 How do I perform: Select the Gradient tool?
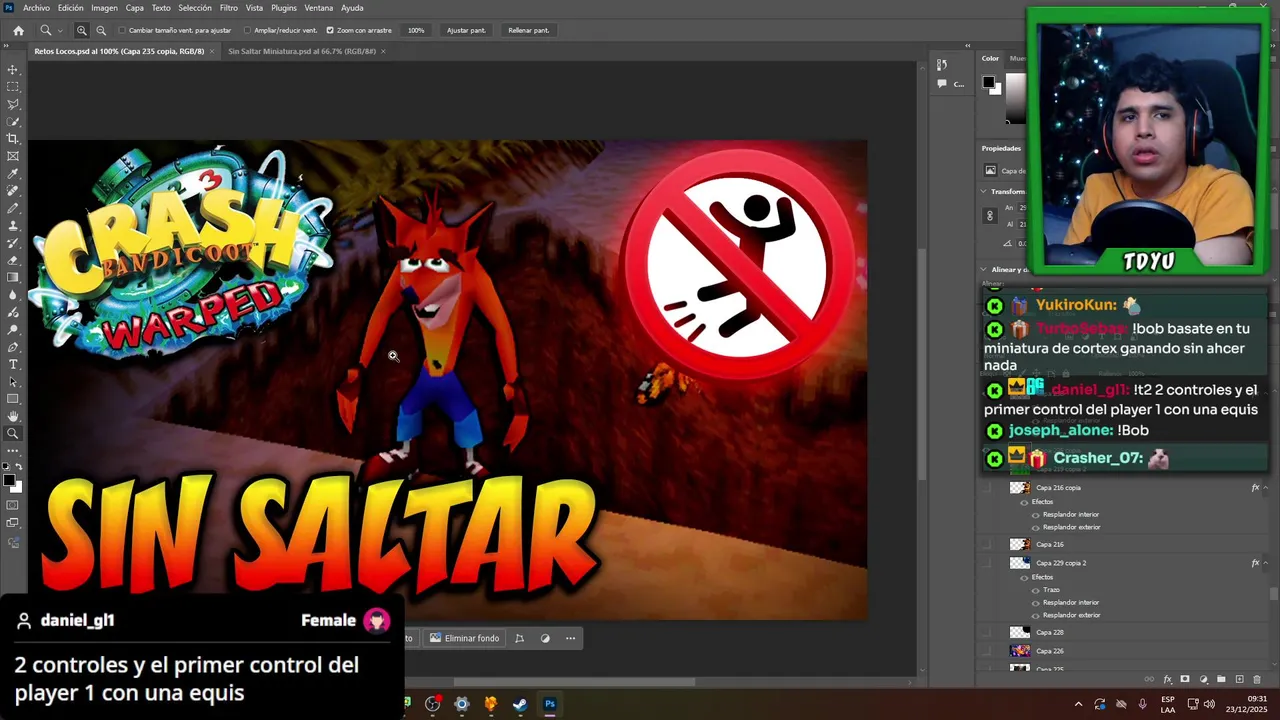[x=13, y=278]
